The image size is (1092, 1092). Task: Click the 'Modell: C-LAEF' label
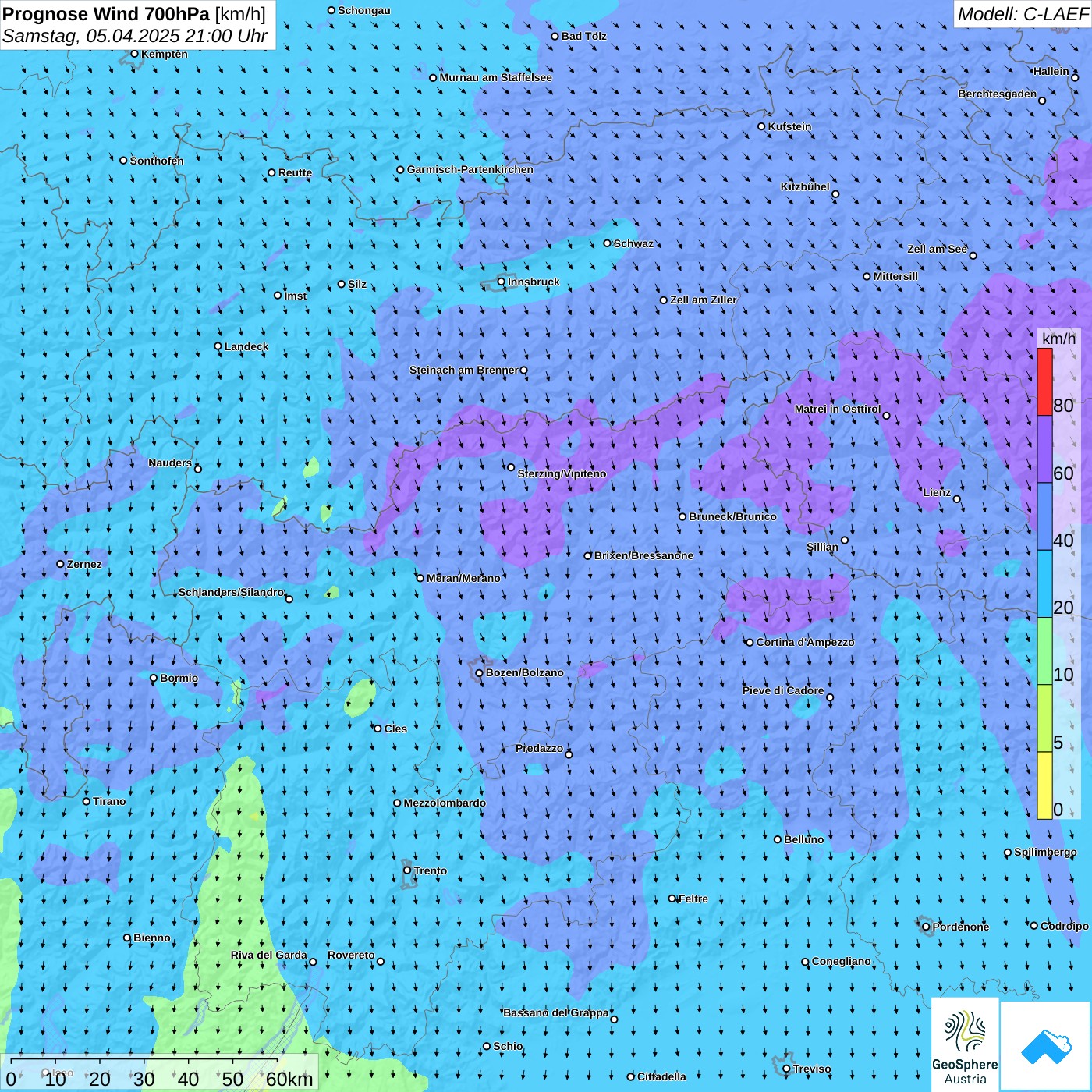[1023, 13]
